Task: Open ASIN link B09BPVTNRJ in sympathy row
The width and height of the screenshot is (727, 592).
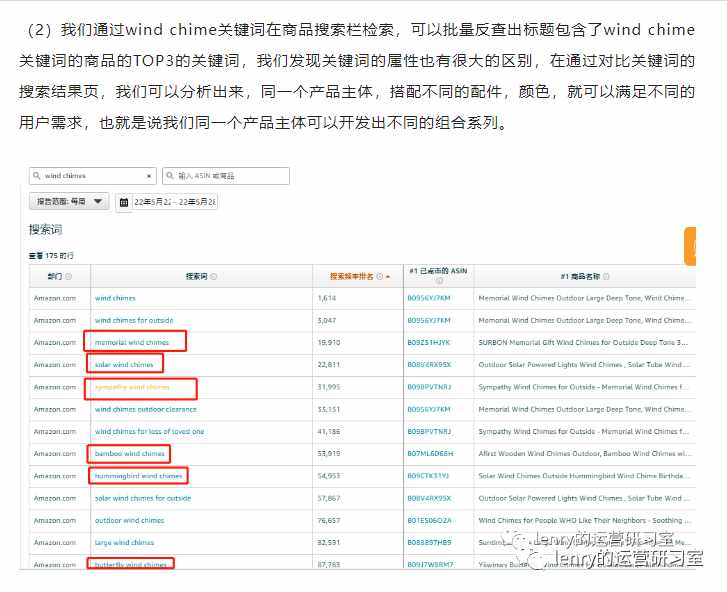Action: coord(429,387)
